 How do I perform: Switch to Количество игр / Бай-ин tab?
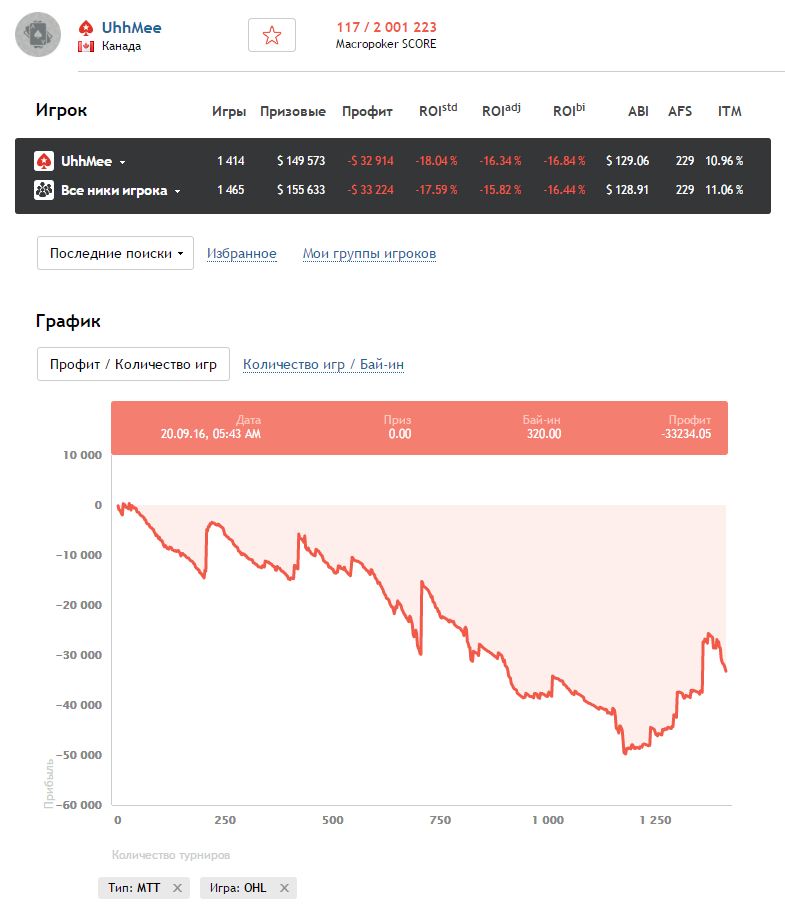point(323,365)
